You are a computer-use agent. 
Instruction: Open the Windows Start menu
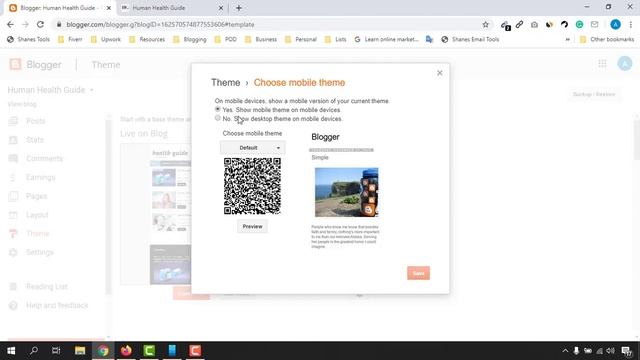[11, 351]
